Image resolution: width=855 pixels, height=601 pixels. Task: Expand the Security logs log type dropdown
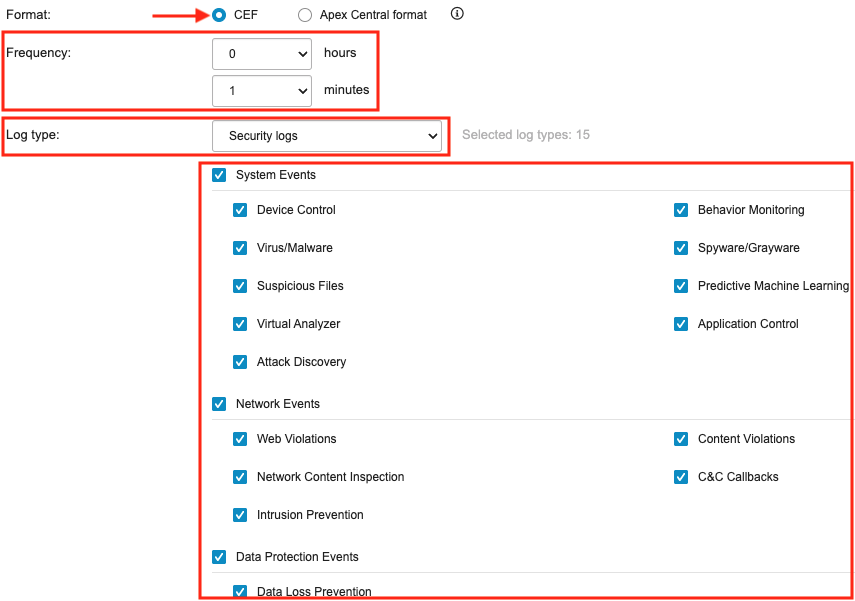(327, 136)
